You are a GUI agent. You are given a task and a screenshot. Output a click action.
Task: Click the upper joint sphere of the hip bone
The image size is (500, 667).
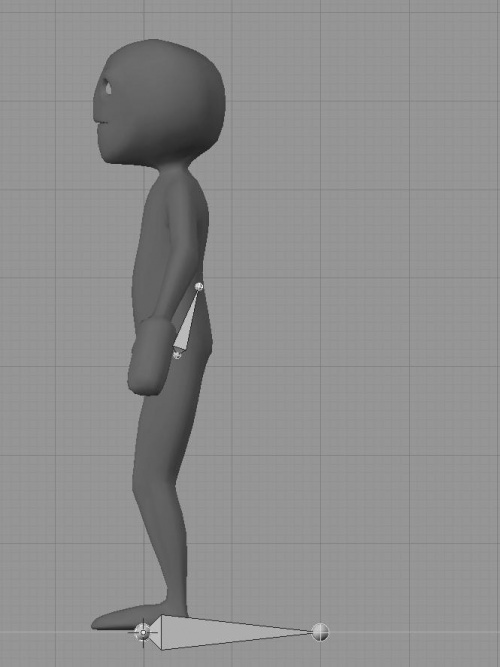point(199,287)
